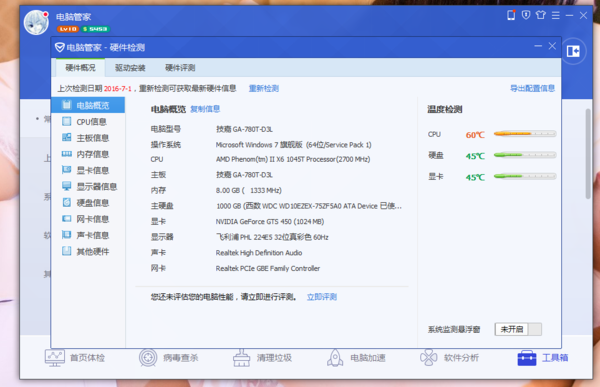Open the CPU信息 sidebar entry
This screenshot has width=600, height=387.
coord(88,122)
